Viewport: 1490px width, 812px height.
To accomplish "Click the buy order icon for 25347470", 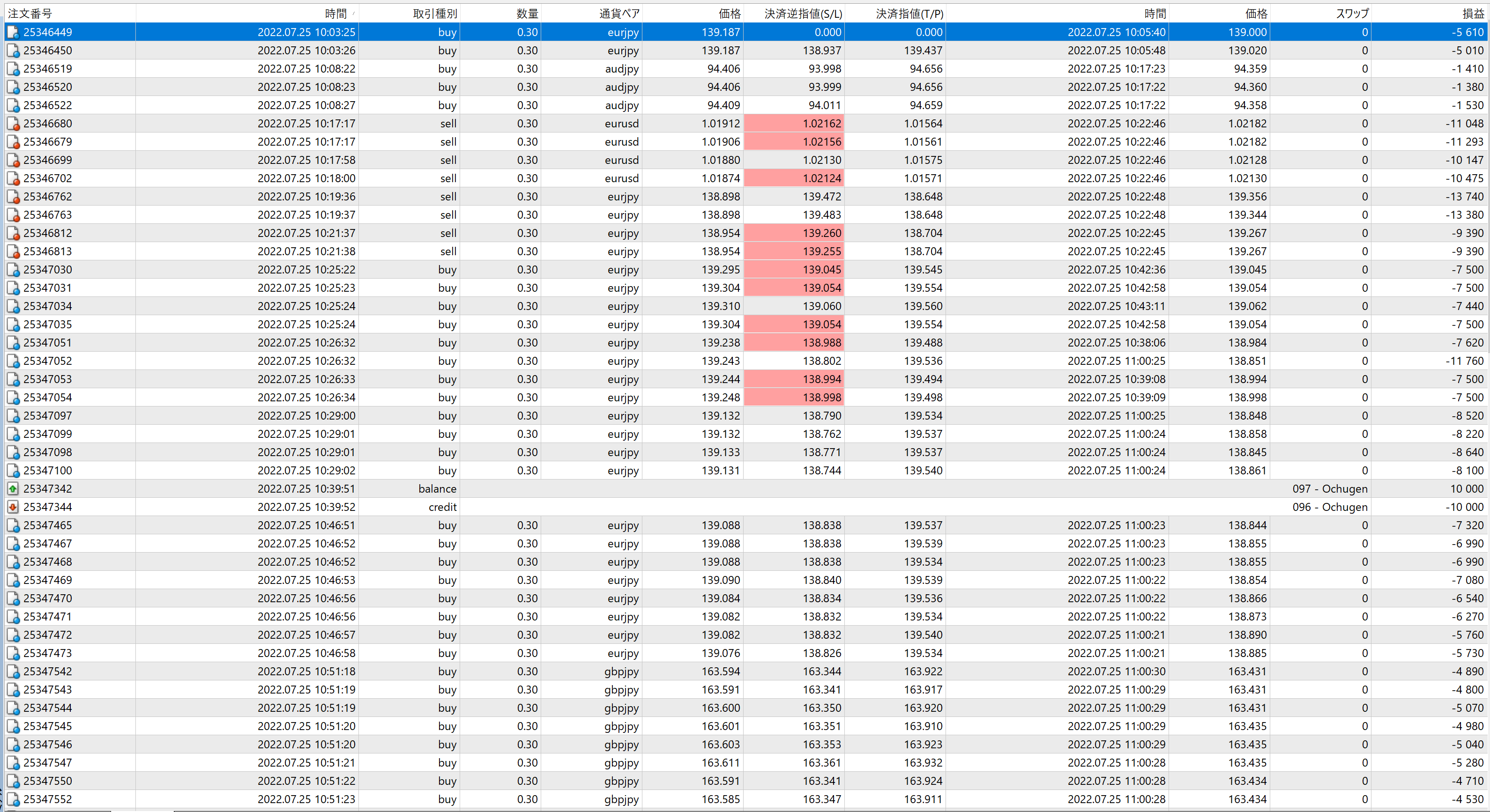I will point(13,598).
